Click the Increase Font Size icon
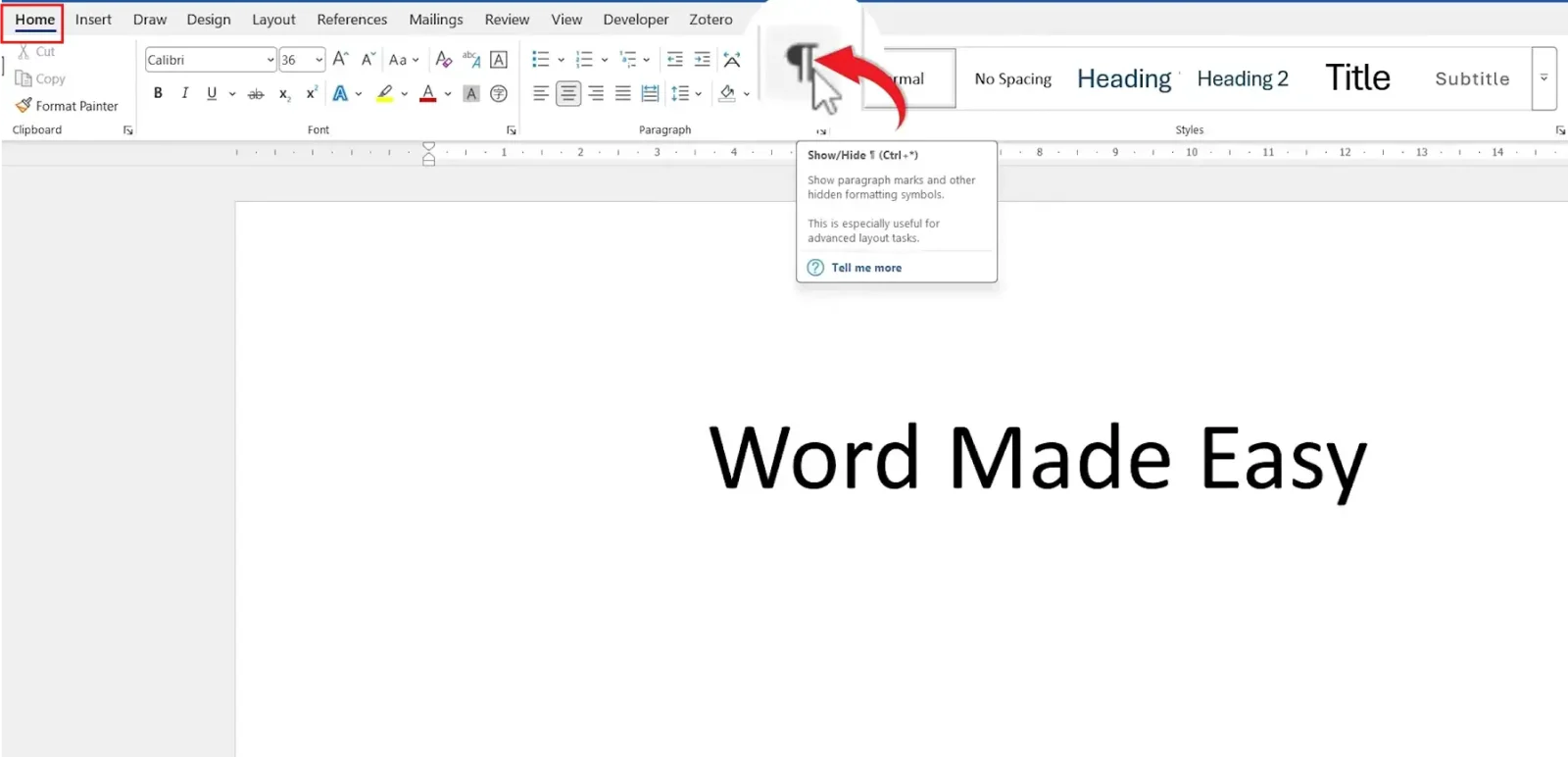The height and width of the screenshot is (757, 1568). (340, 59)
